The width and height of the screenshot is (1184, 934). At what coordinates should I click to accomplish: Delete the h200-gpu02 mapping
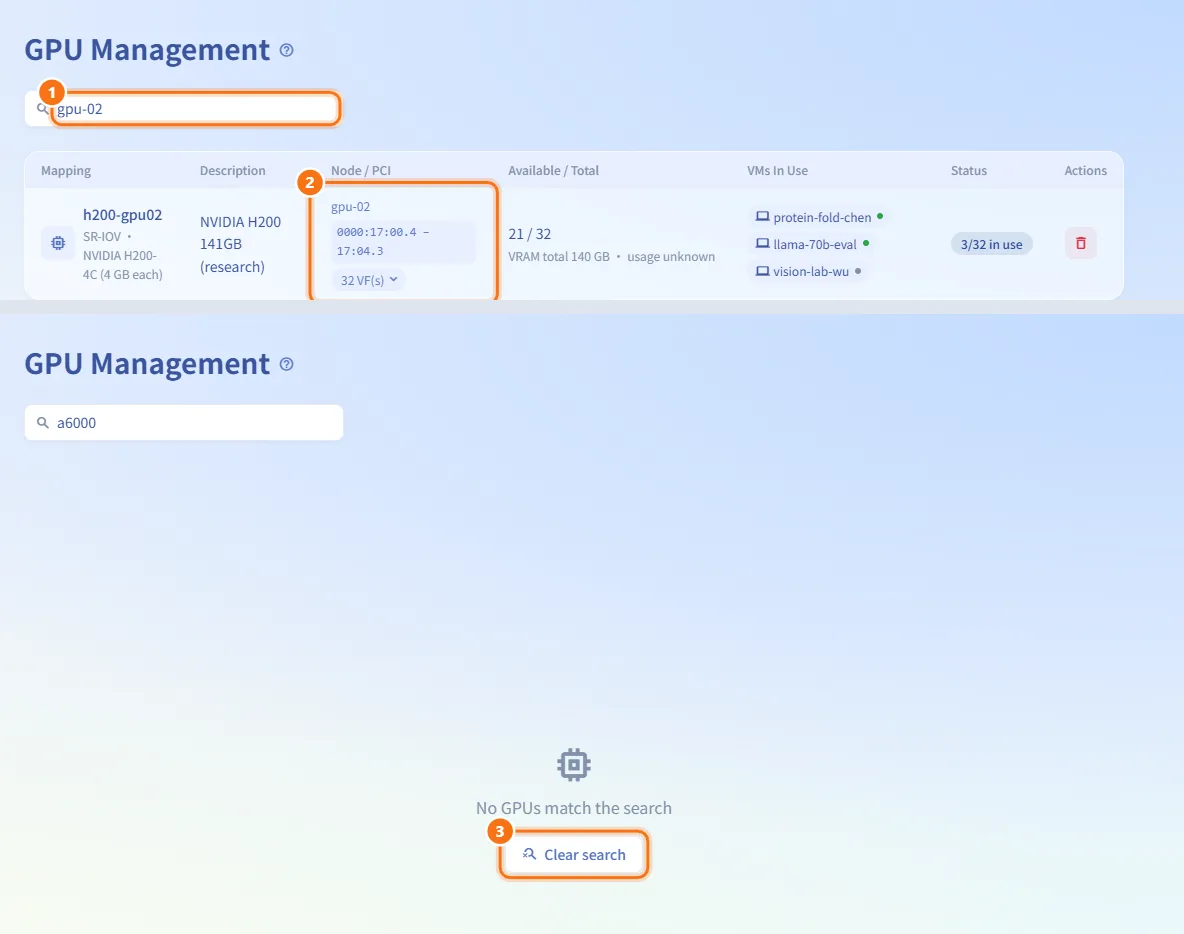point(1081,243)
